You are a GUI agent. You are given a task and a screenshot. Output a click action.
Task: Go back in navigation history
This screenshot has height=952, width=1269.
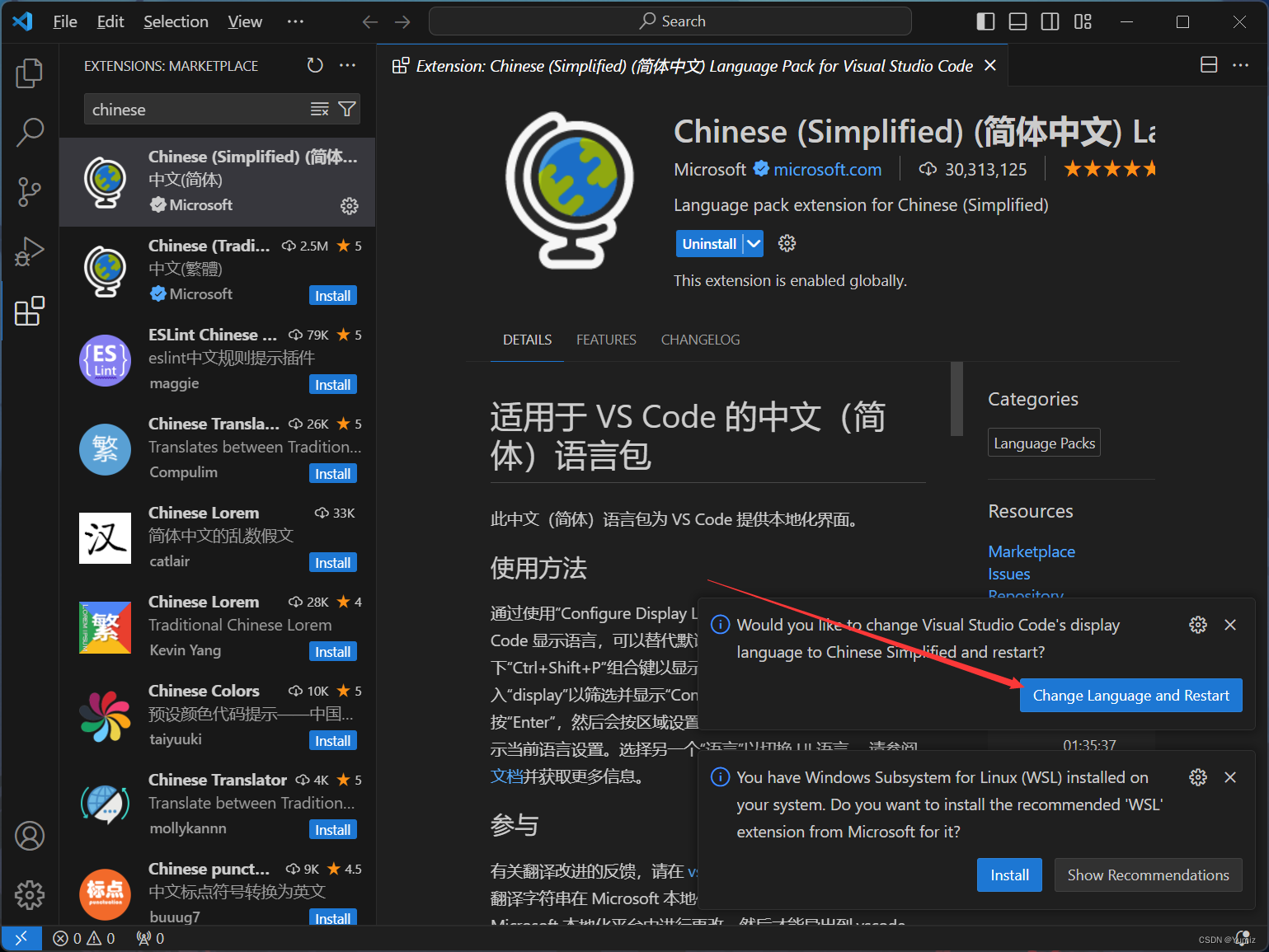coord(370,22)
